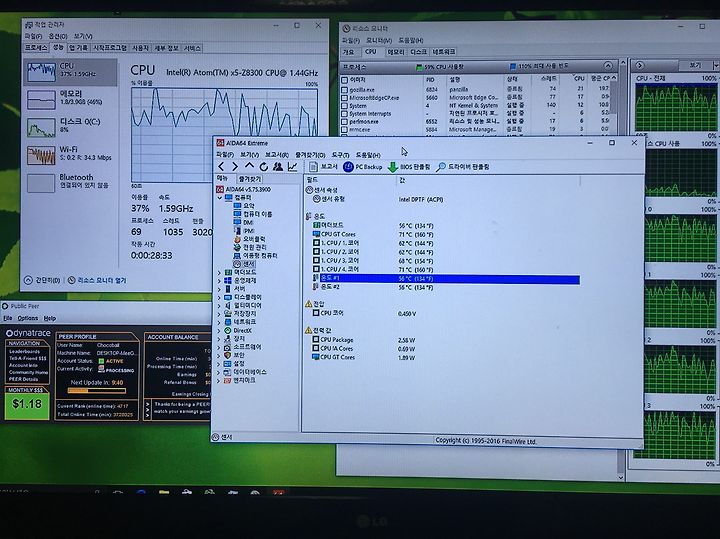Expand the Multimedia node in AIDA64 tree
720x539 pixels.
pyautogui.click(x=219, y=306)
